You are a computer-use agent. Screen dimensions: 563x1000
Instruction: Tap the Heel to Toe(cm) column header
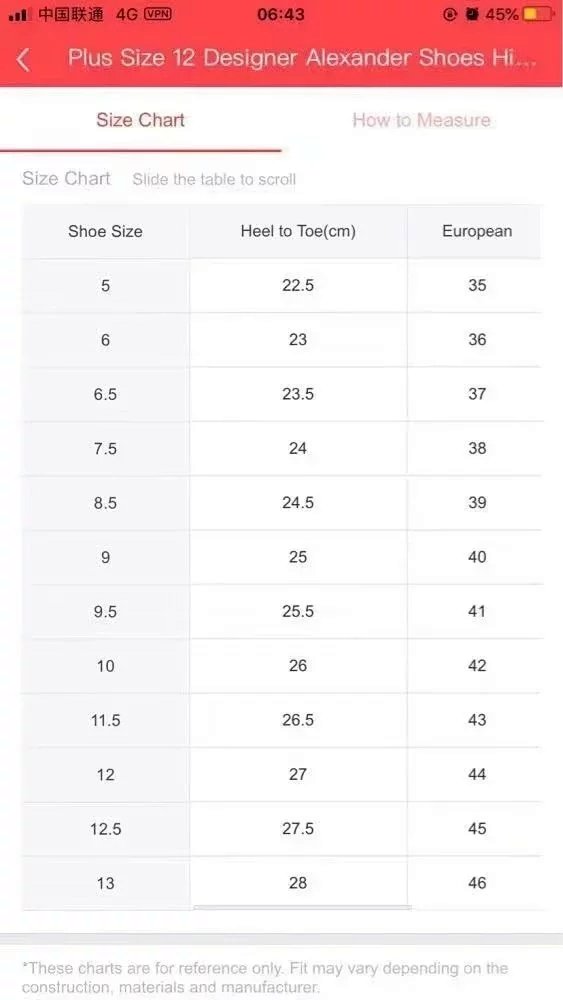point(298,232)
